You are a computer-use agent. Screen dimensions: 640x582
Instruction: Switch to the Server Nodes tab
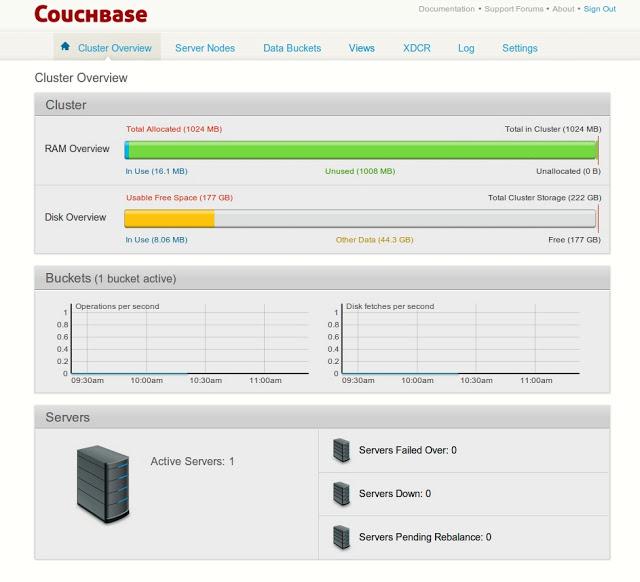[205, 48]
